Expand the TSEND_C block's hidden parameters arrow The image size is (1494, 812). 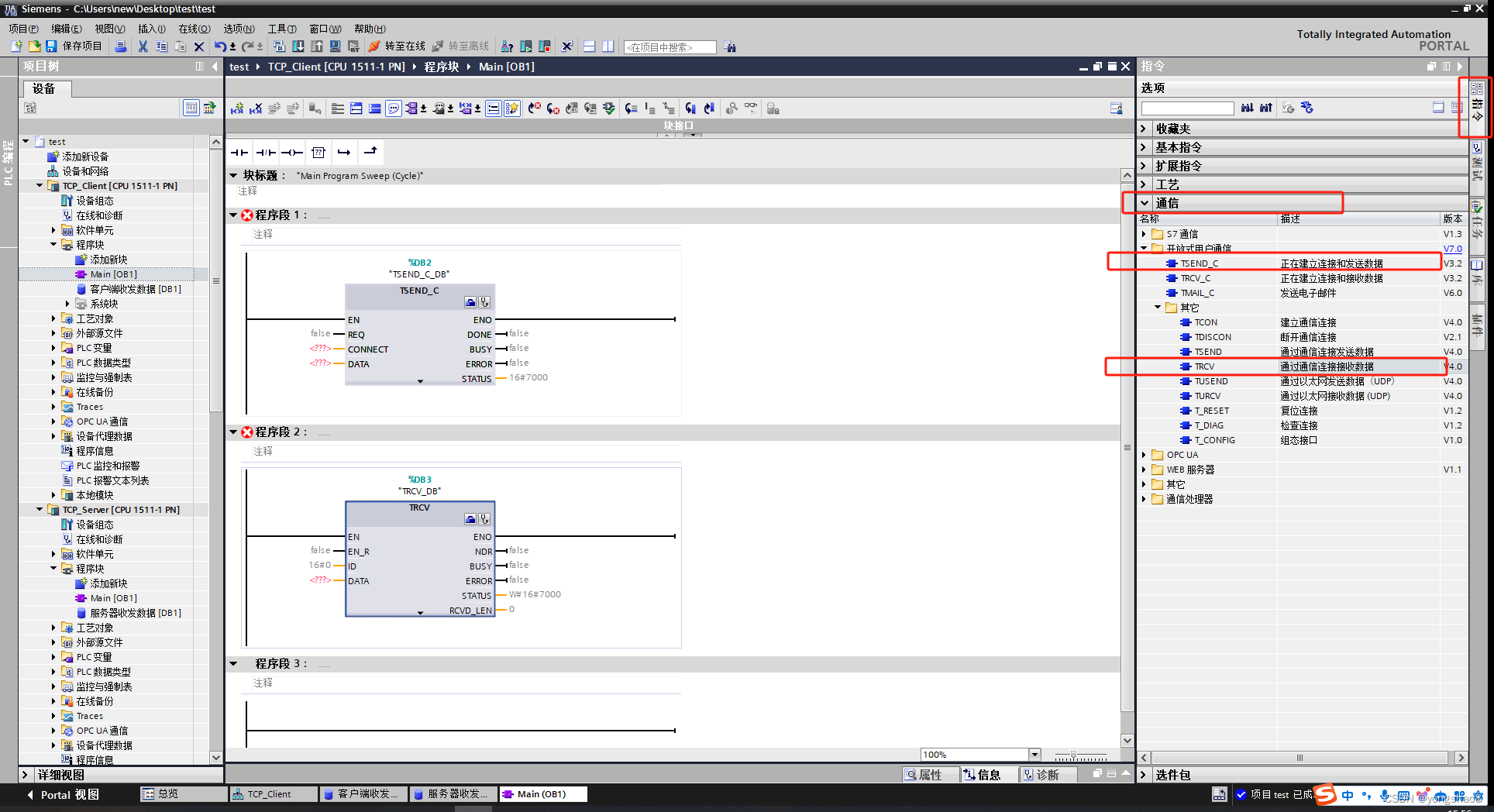[421, 381]
